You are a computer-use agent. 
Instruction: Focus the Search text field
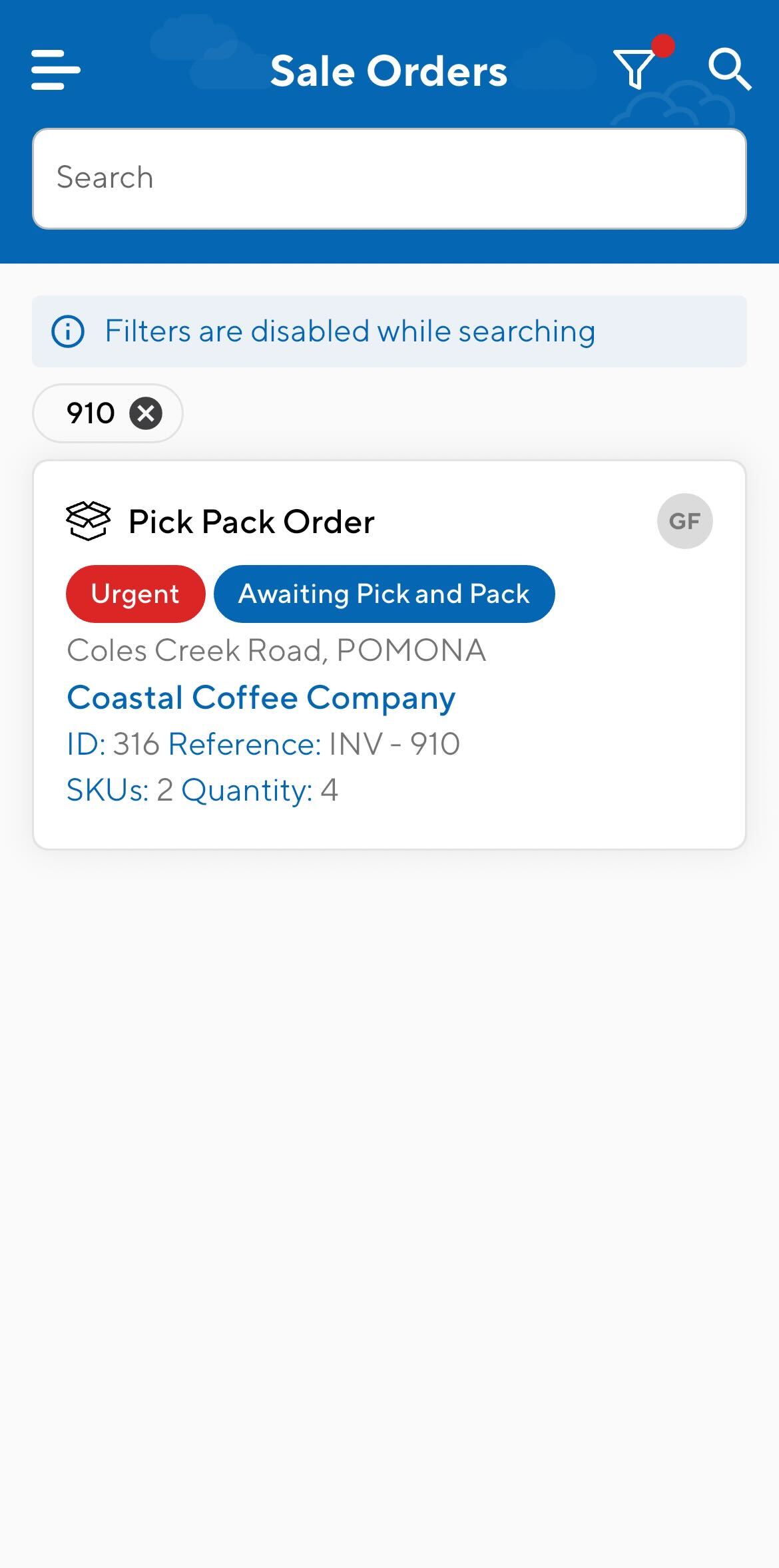(389, 178)
